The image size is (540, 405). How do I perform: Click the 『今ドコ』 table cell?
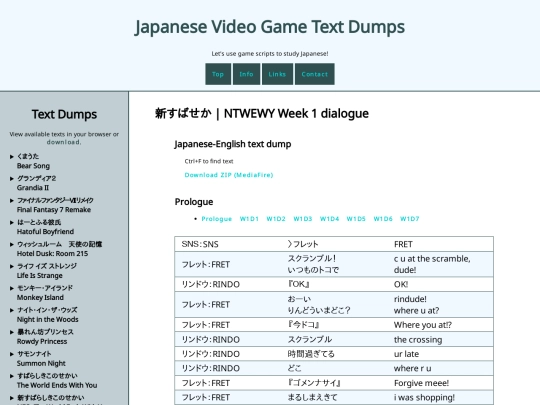(334, 325)
